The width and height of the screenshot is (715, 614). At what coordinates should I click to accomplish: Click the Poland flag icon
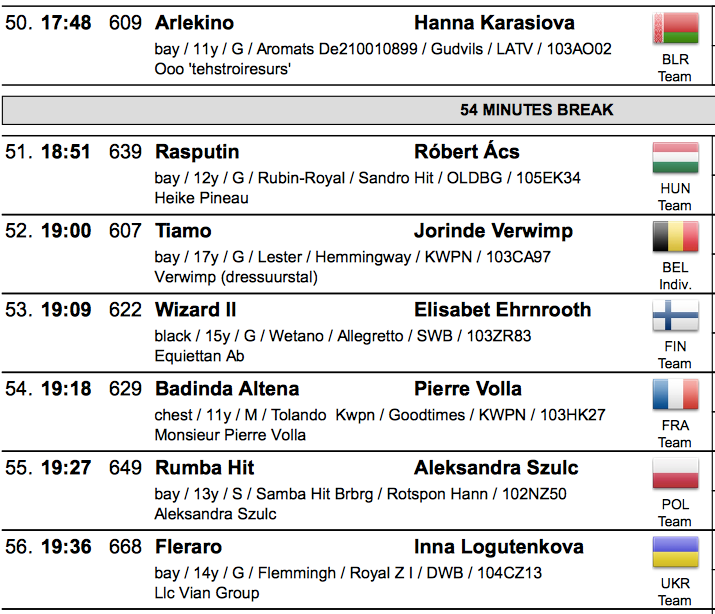(x=675, y=473)
